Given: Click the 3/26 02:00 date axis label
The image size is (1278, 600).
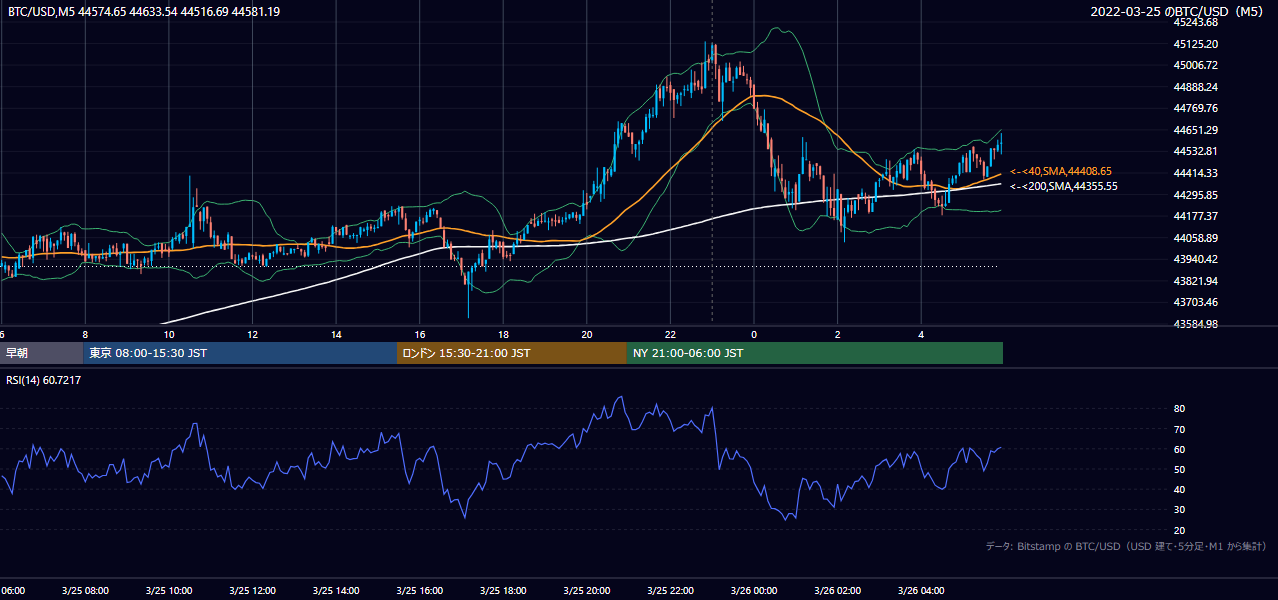Looking at the screenshot, I should pos(838,591).
